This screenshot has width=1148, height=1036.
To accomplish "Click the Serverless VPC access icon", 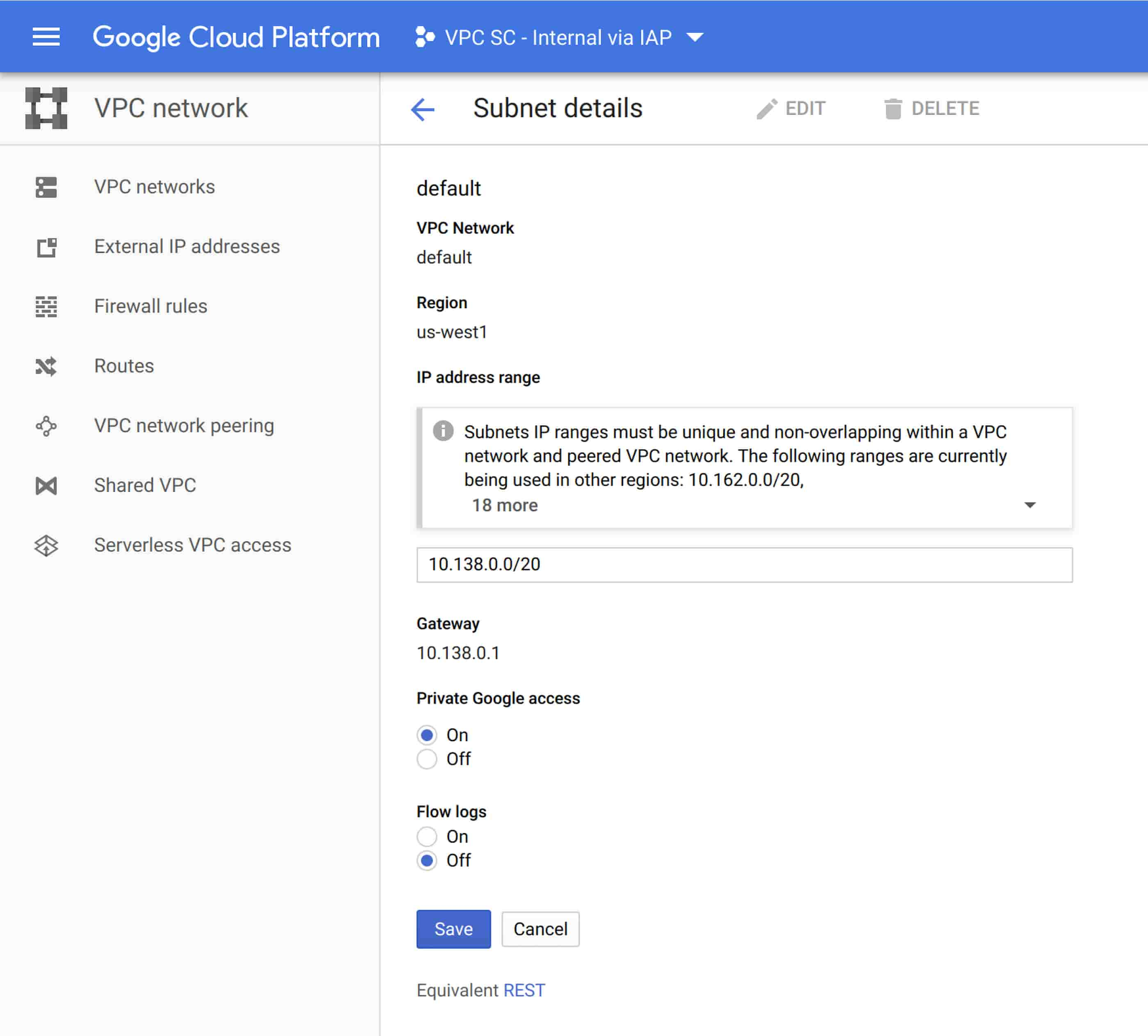I will coord(47,545).
